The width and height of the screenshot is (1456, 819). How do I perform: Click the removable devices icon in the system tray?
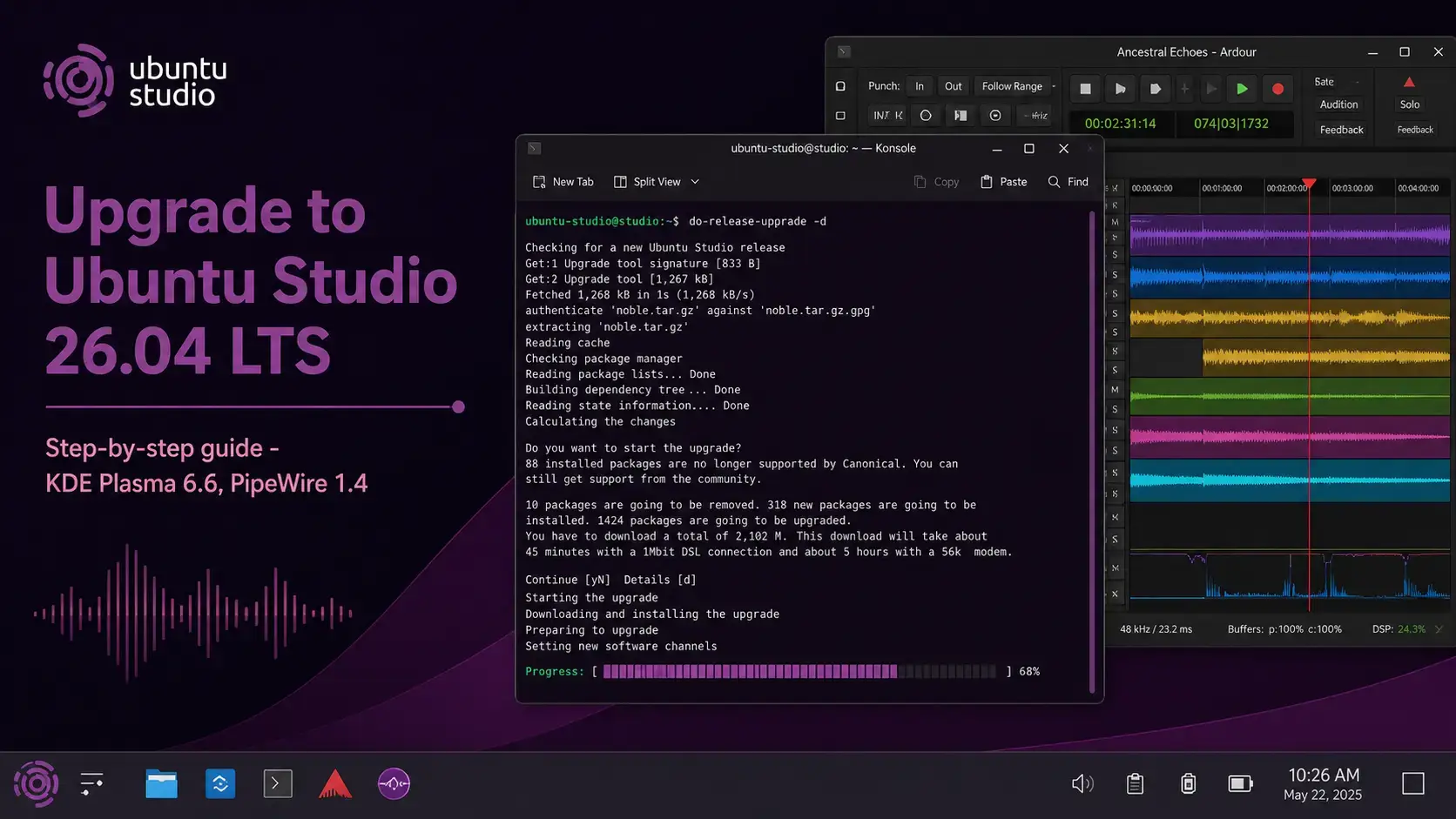tap(1188, 783)
